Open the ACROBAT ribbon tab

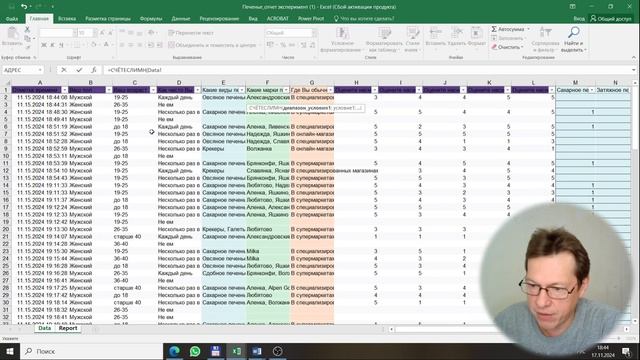tap(278, 19)
